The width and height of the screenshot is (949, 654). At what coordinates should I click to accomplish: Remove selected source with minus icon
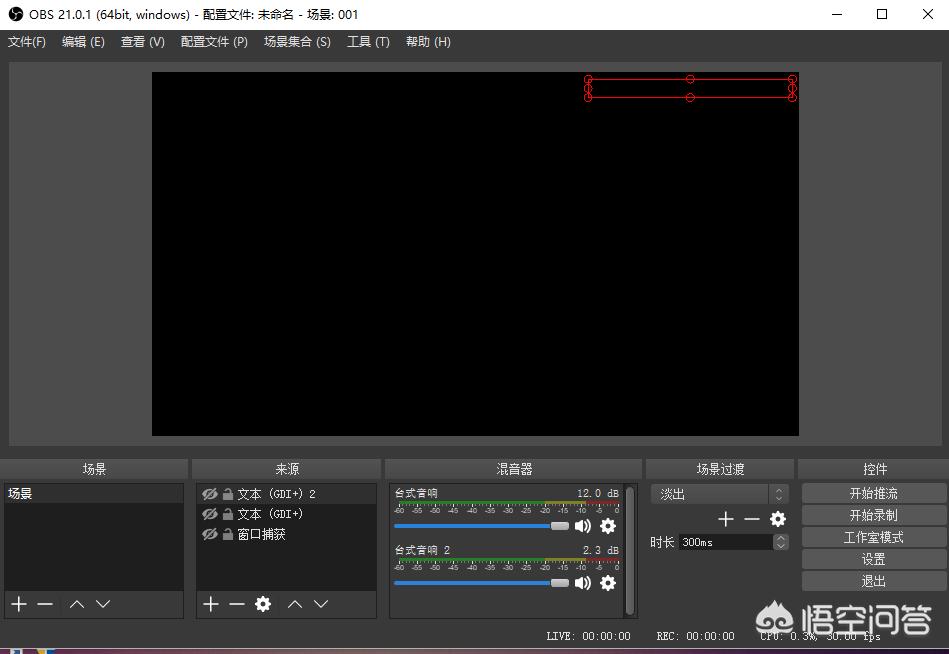click(x=237, y=604)
